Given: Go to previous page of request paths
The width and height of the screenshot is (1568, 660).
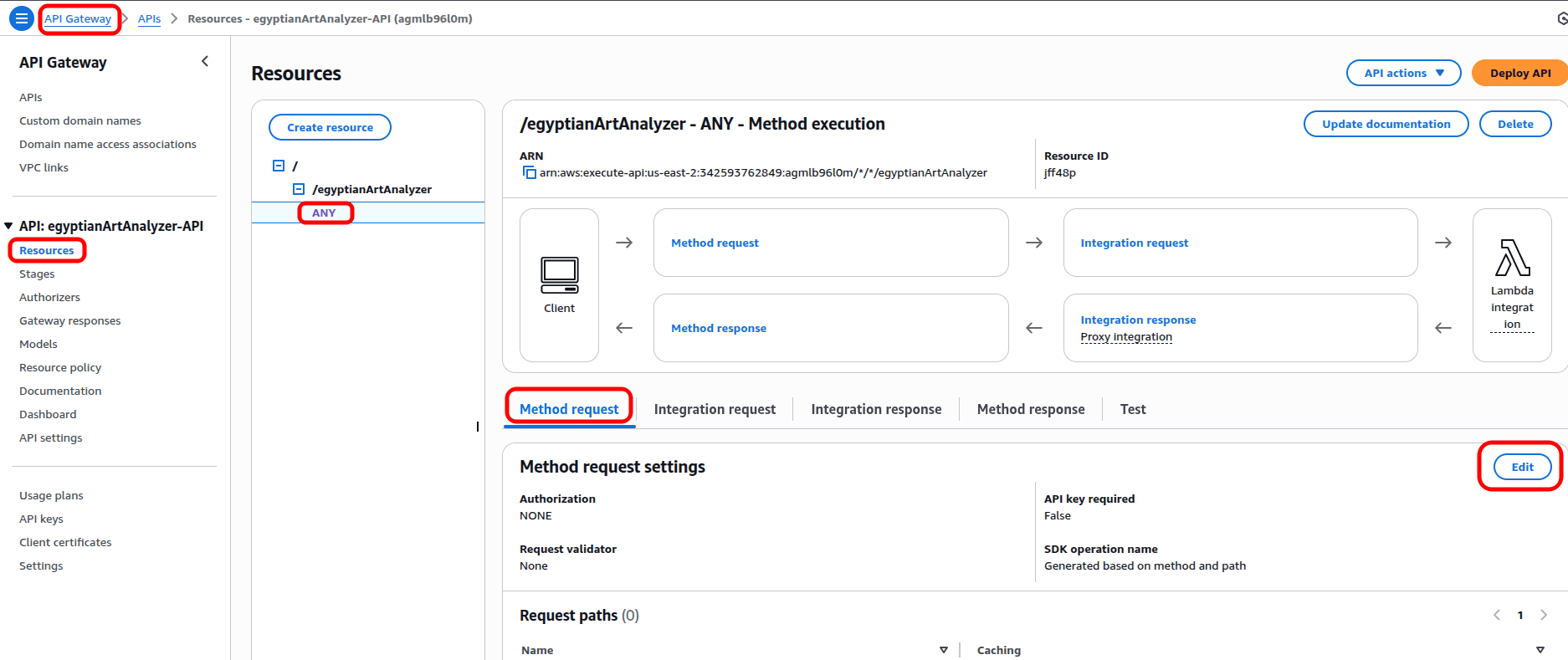Looking at the screenshot, I should point(1497,616).
